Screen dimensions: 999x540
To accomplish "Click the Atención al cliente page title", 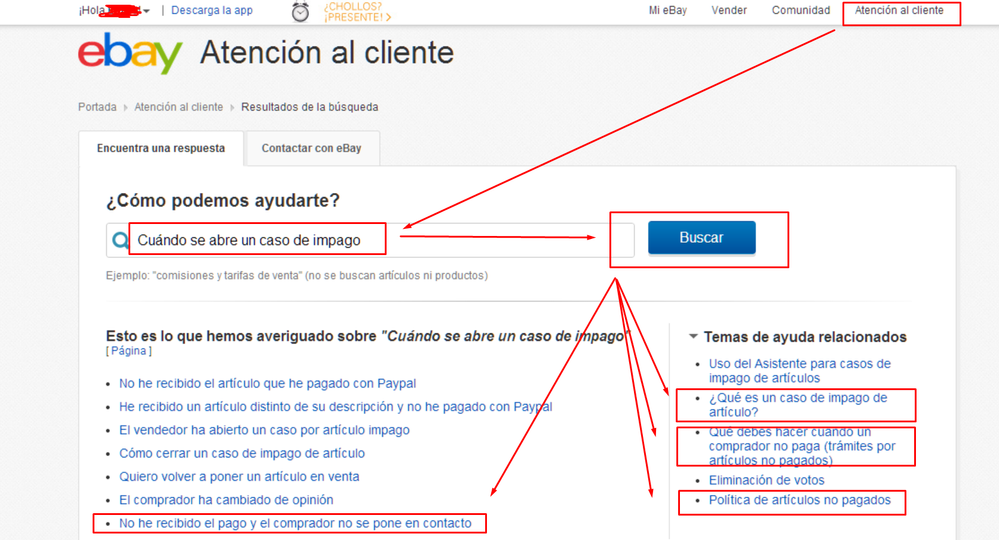I will click(x=327, y=53).
